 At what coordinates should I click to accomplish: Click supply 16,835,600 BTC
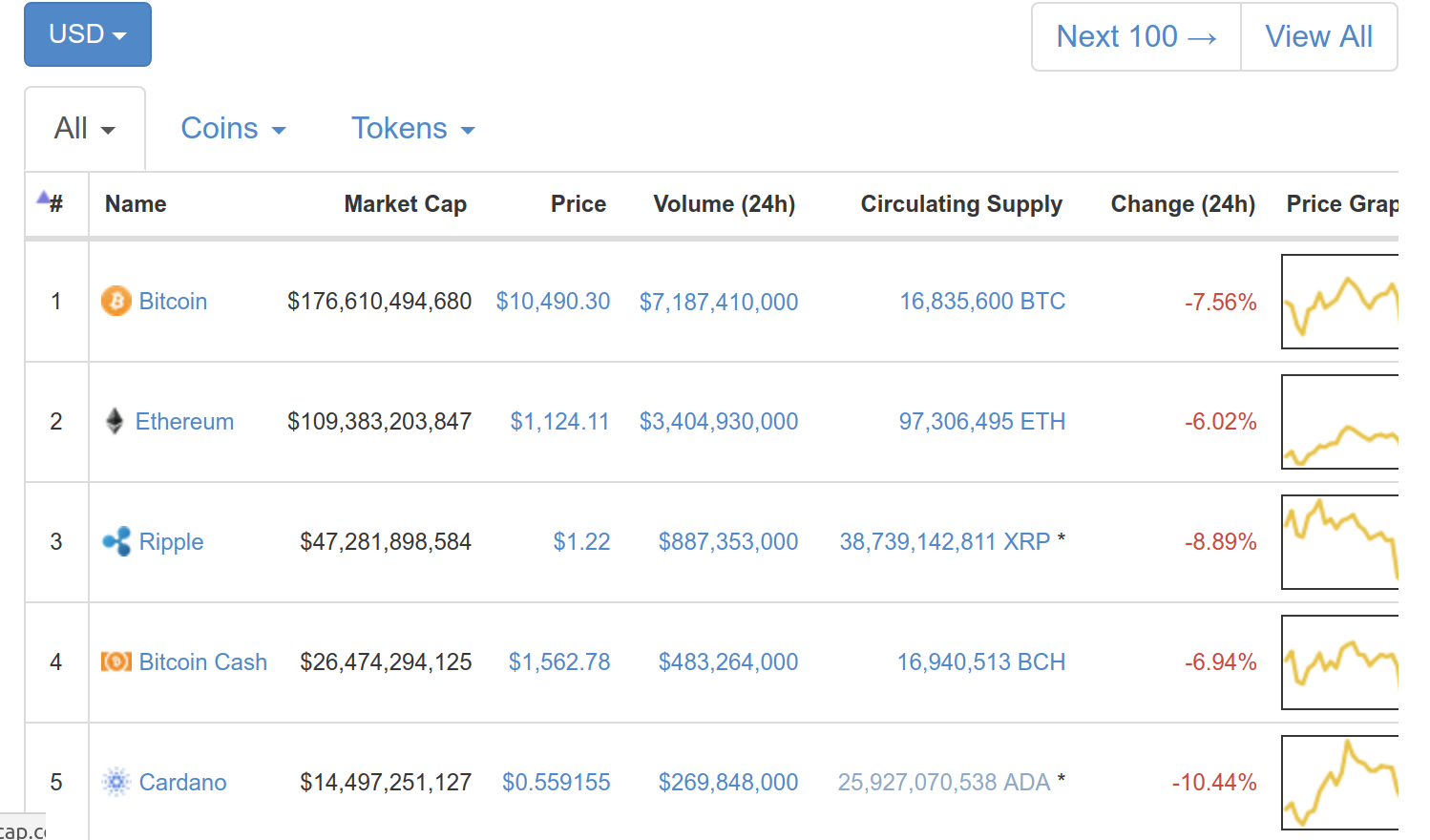pos(982,302)
